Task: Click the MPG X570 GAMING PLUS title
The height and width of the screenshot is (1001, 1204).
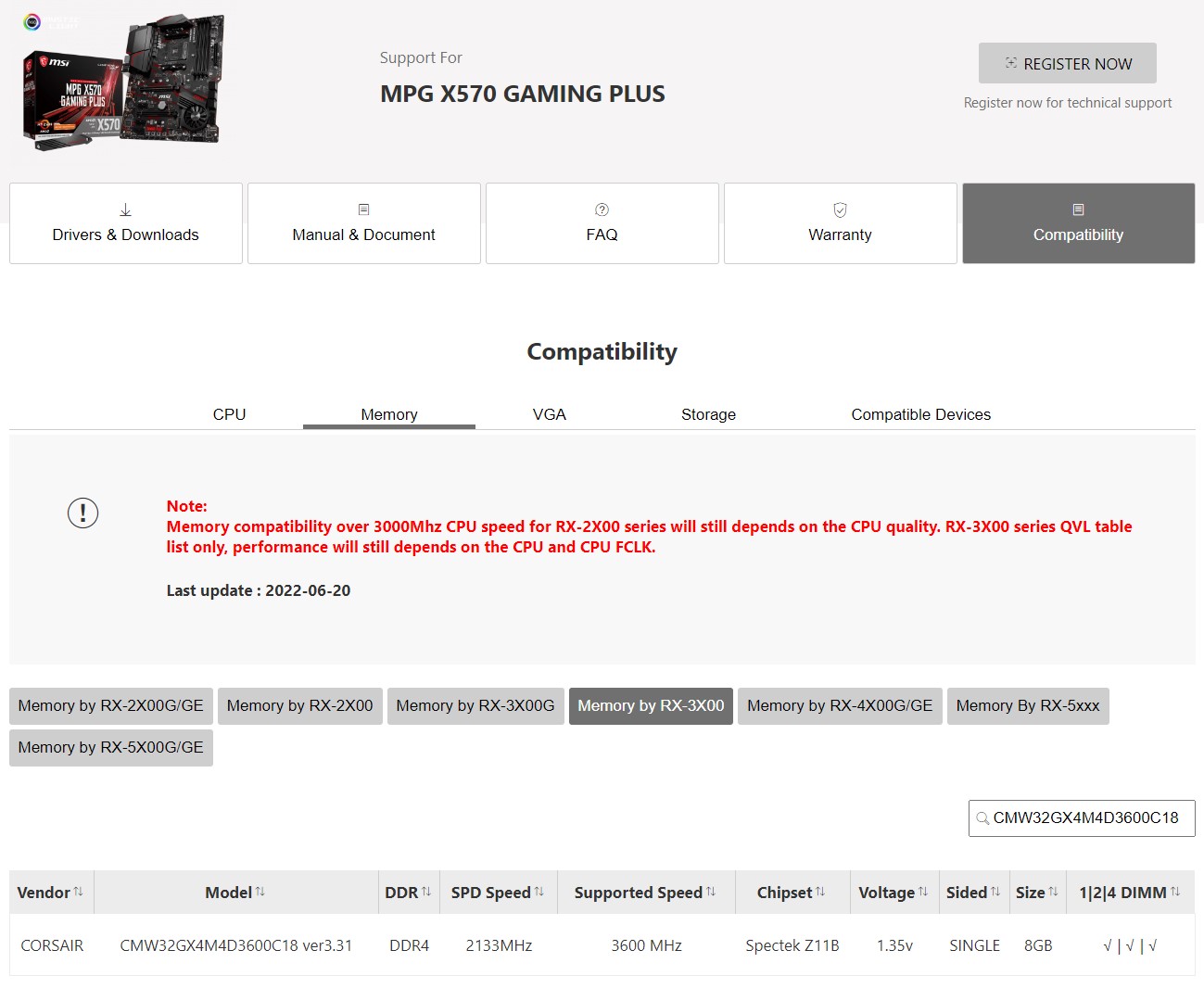Action: tap(523, 94)
